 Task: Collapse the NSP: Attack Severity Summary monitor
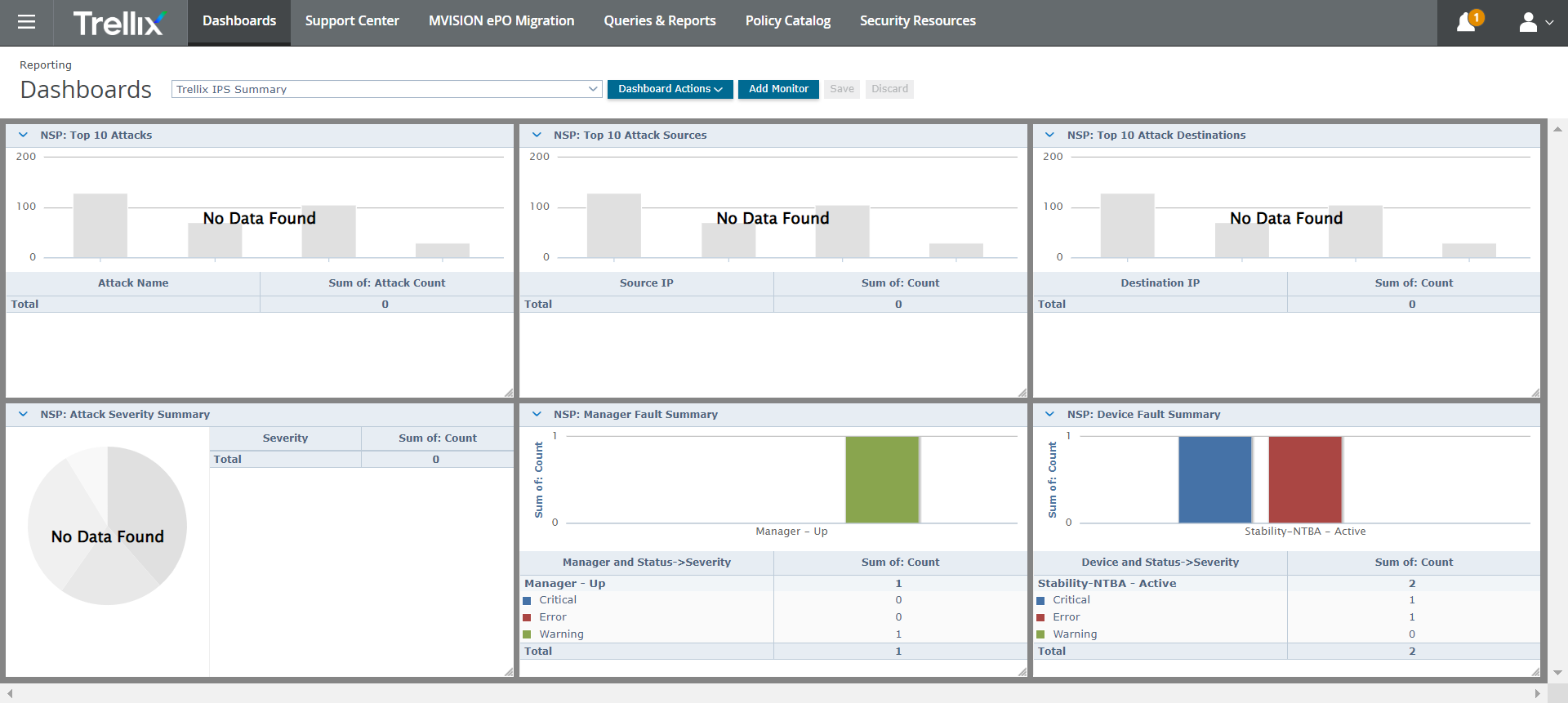click(x=23, y=415)
